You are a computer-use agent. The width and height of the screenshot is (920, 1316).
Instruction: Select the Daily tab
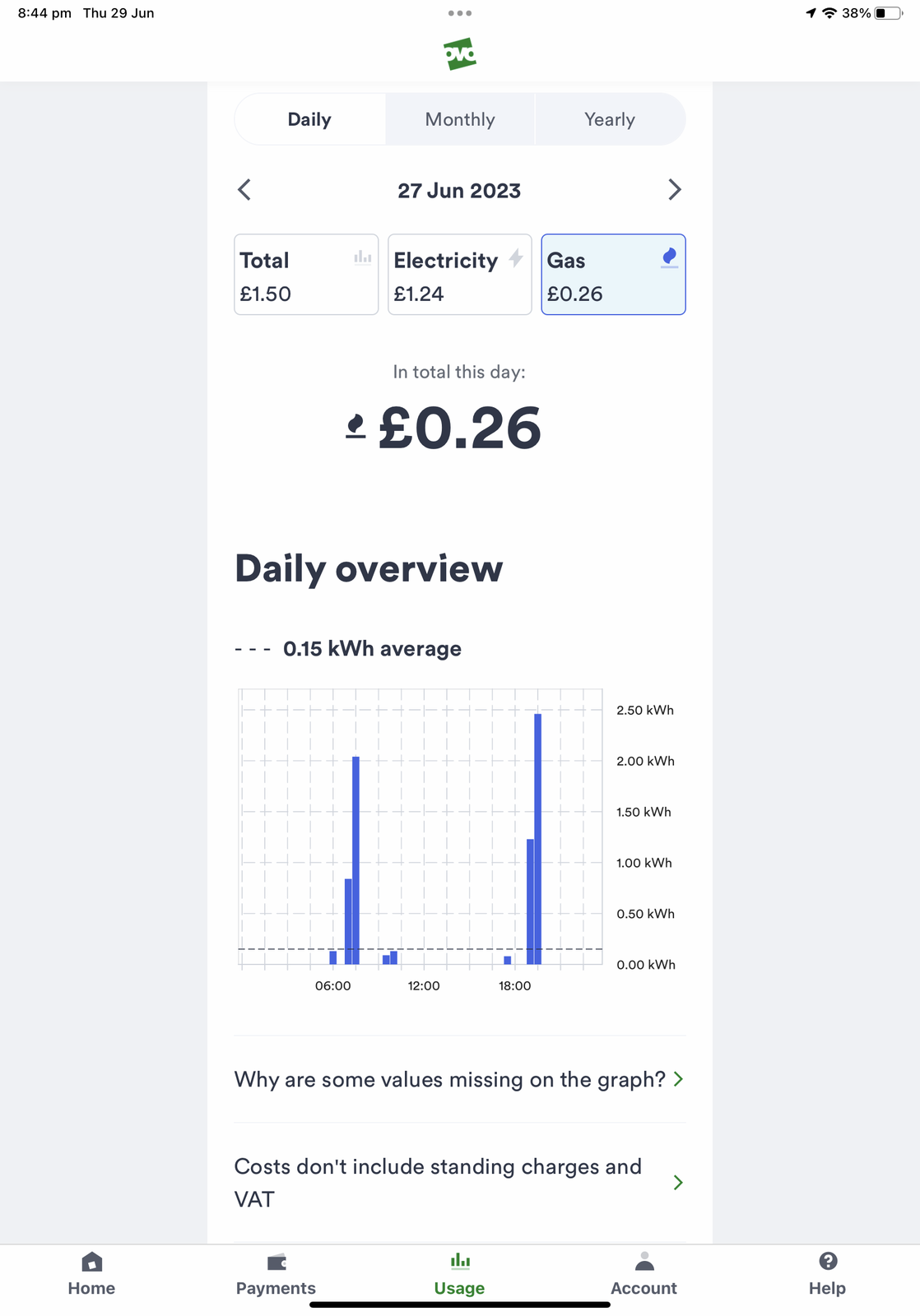click(x=309, y=119)
